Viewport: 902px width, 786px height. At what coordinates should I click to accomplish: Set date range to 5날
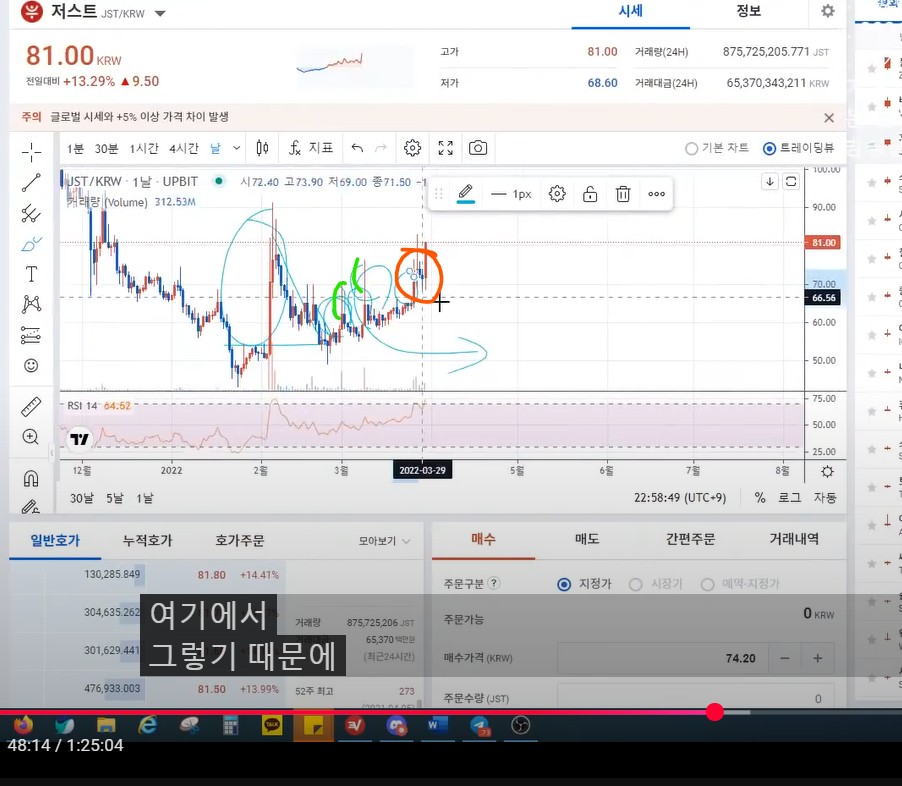[x=114, y=498]
